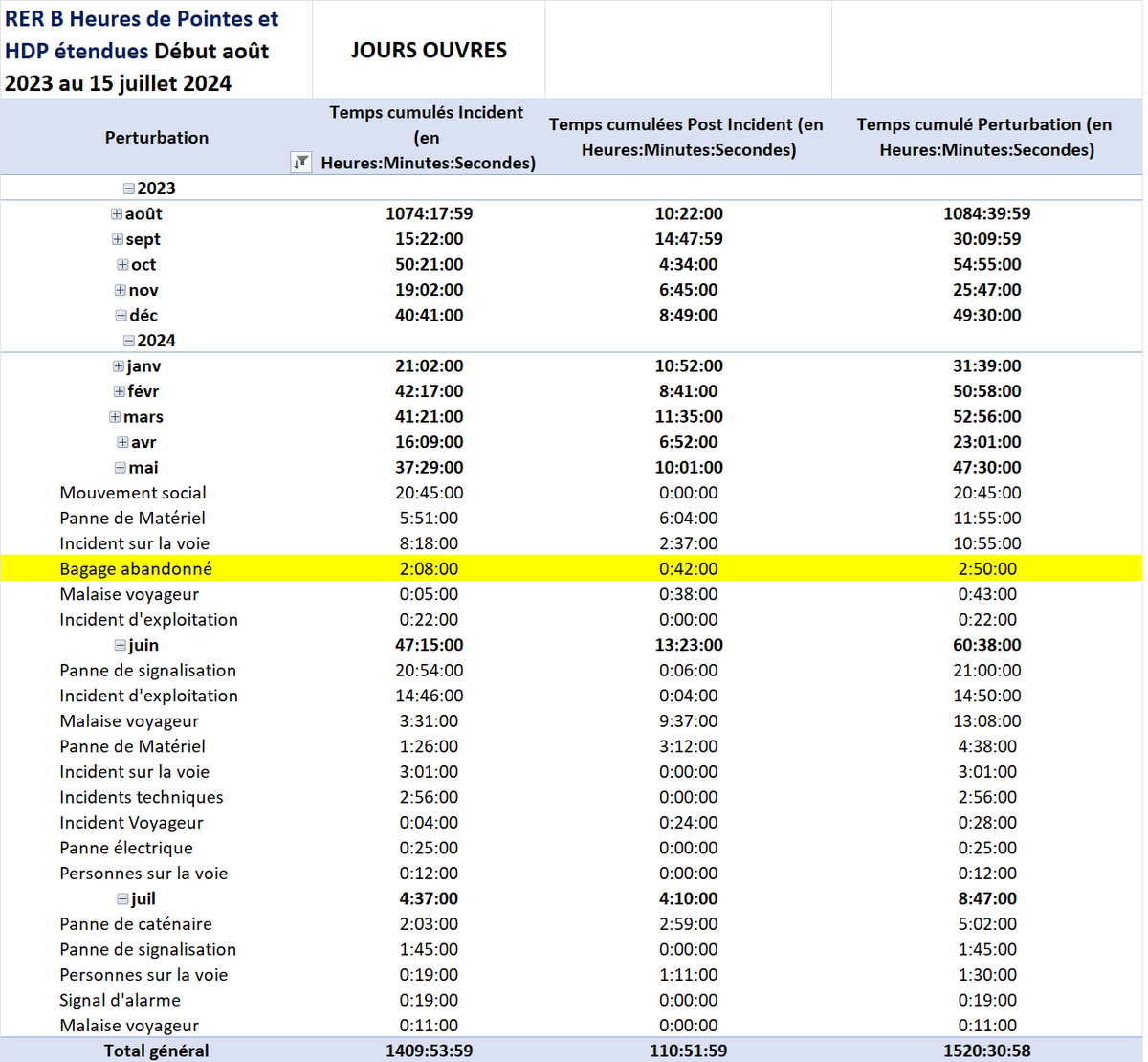Select the Perturbation header cell
1148x1062 pixels.
click(157, 138)
